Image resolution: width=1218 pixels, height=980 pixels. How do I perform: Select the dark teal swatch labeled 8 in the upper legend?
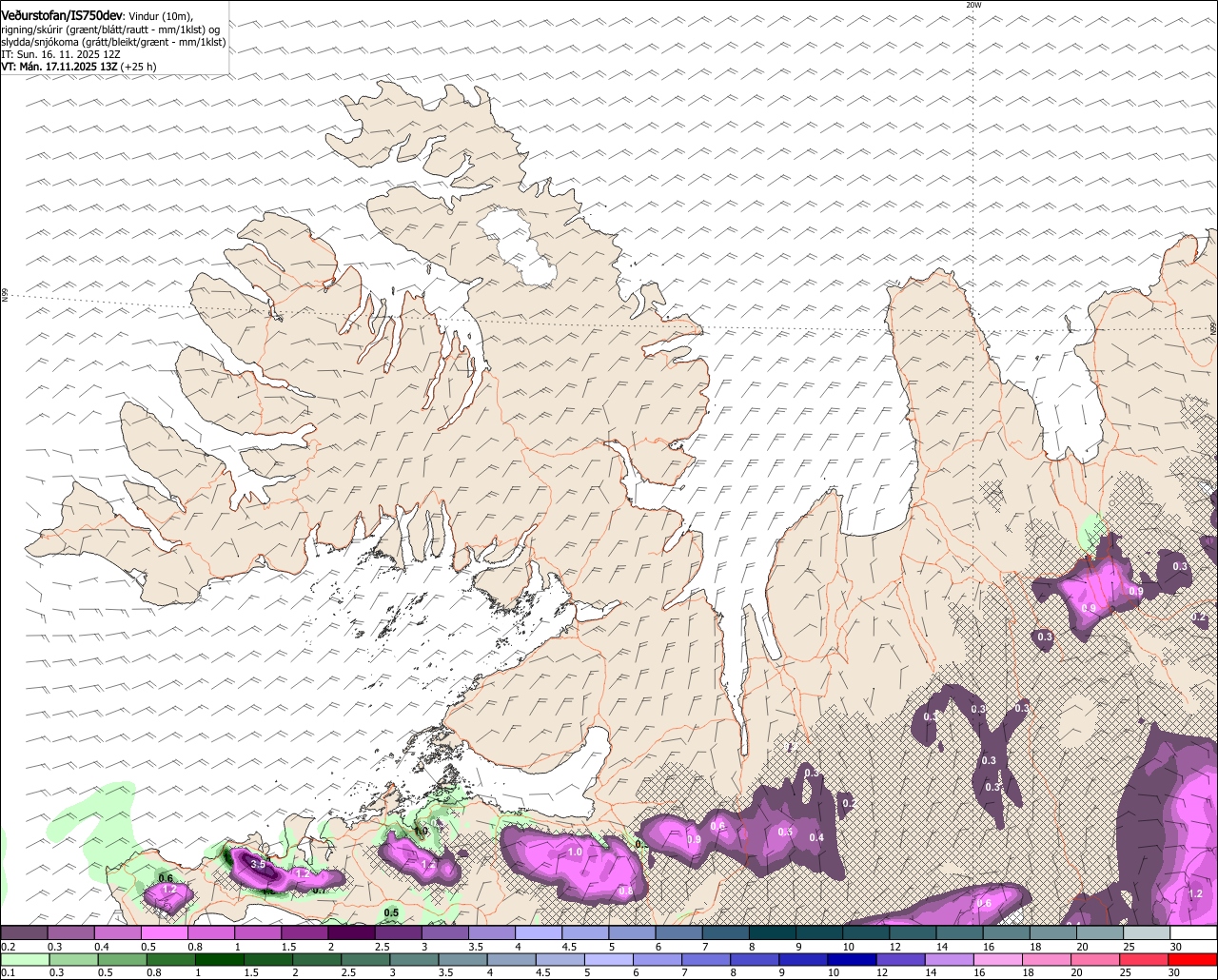pos(773,933)
